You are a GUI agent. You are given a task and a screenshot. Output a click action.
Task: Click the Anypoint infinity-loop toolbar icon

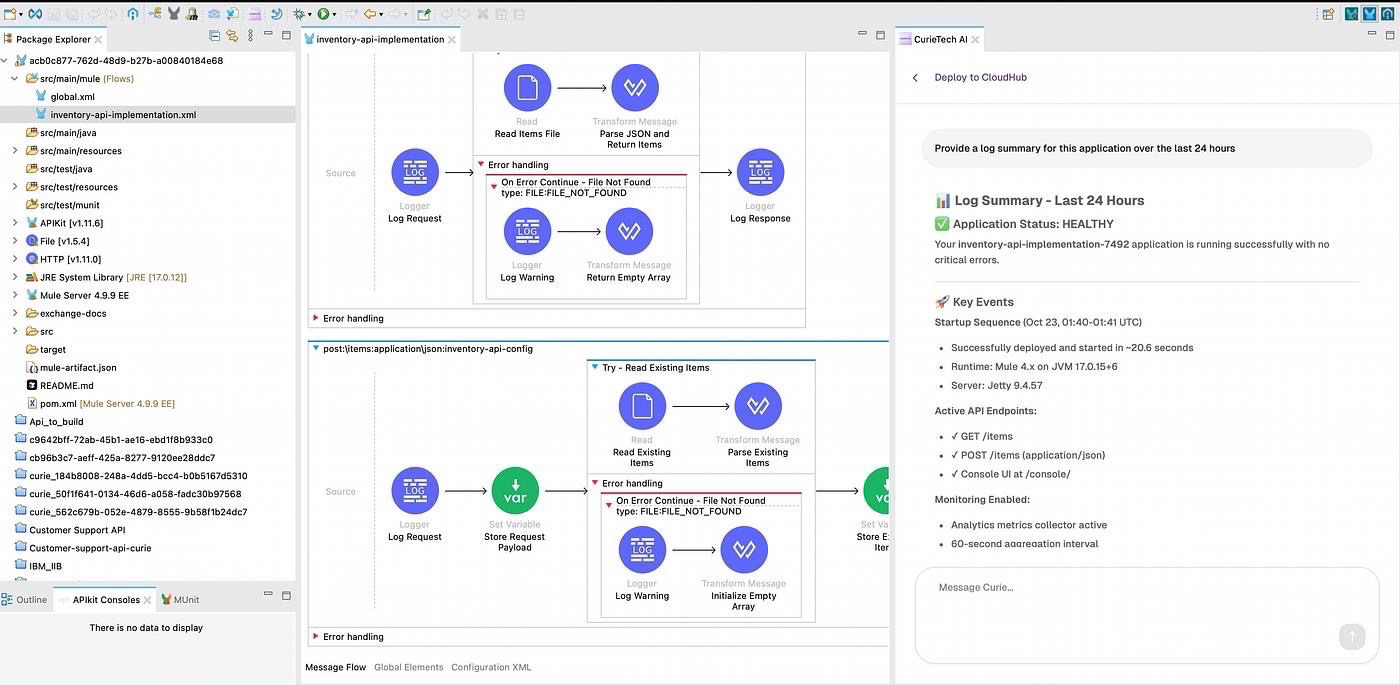click(35, 14)
